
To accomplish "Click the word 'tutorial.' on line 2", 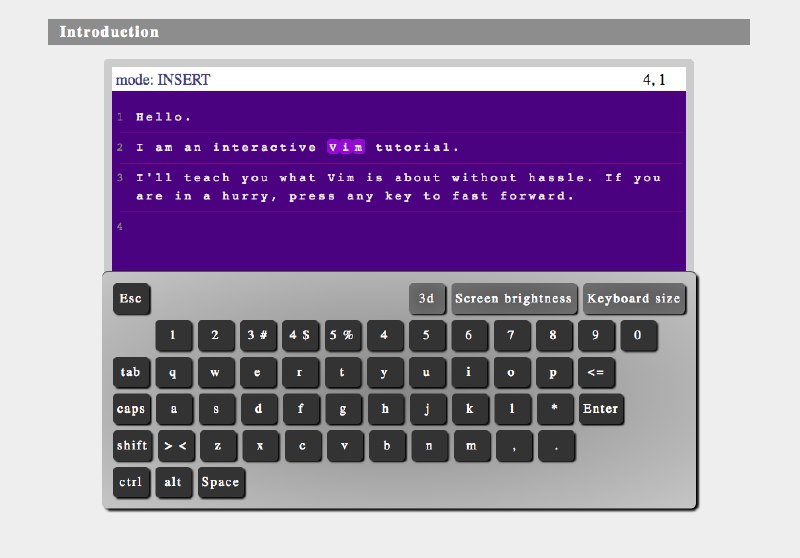I will (x=417, y=147).
